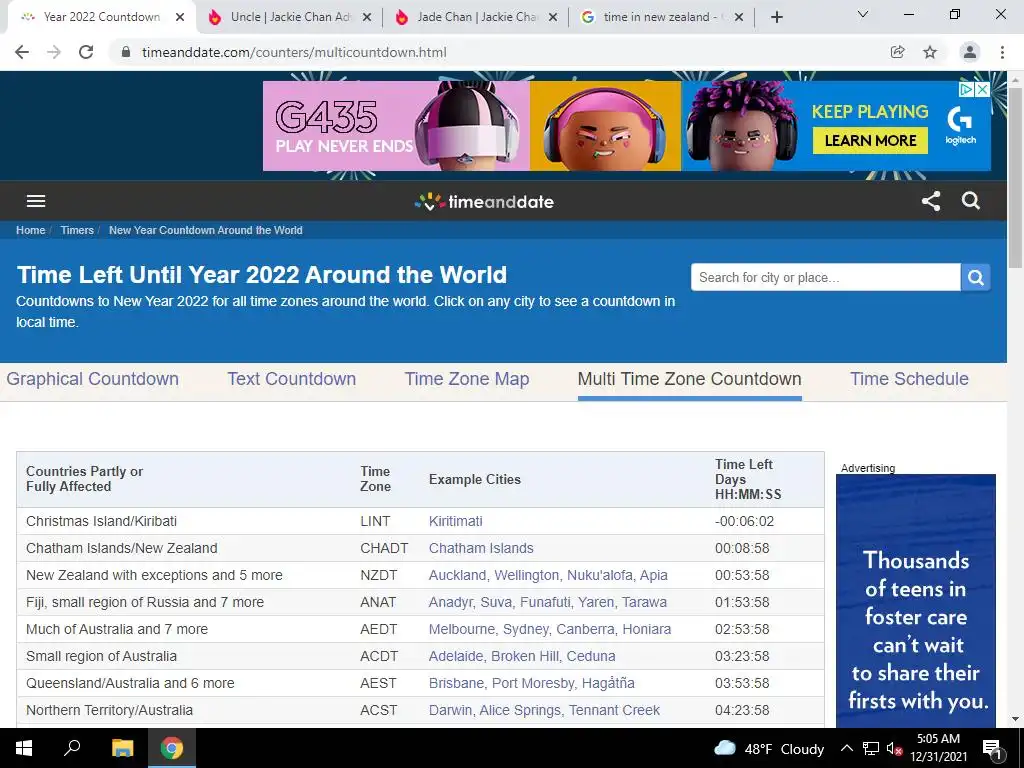The image size is (1024, 768).
Task: Reload the page
Action: click(86, 52)
